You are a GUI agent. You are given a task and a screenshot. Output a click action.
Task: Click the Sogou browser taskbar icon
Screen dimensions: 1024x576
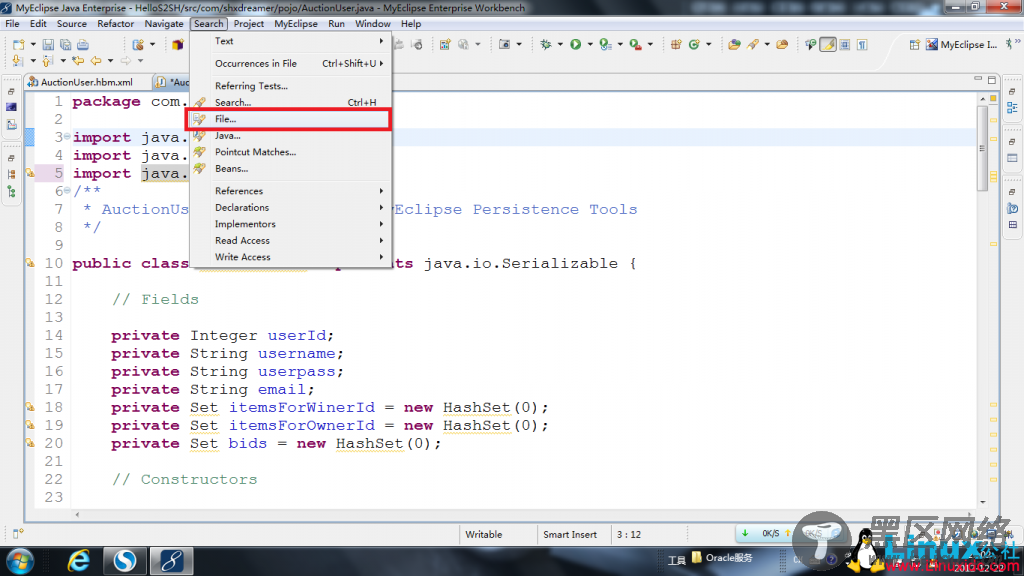click(124, 561)
